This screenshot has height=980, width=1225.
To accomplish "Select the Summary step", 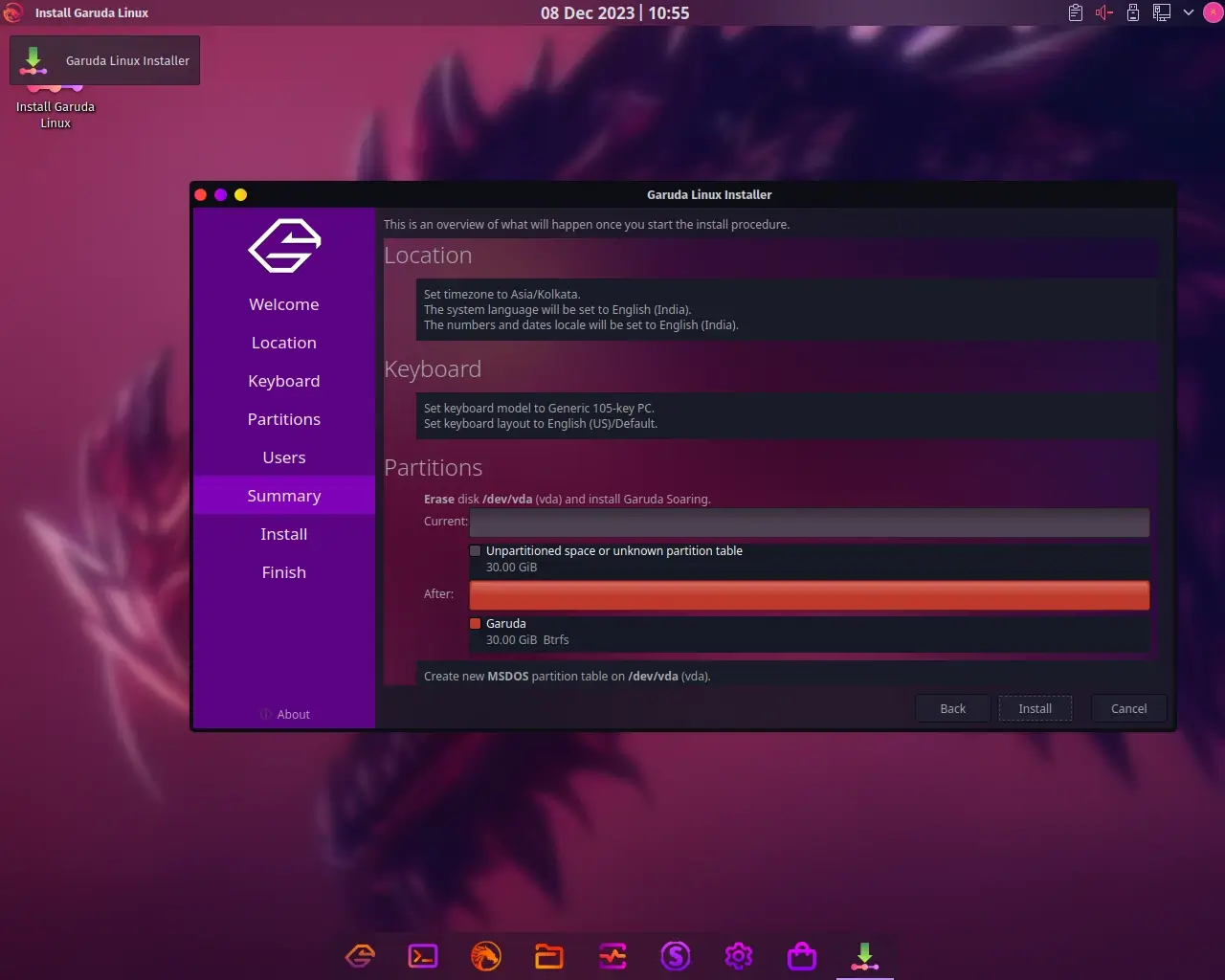I will tap(284, 496).
